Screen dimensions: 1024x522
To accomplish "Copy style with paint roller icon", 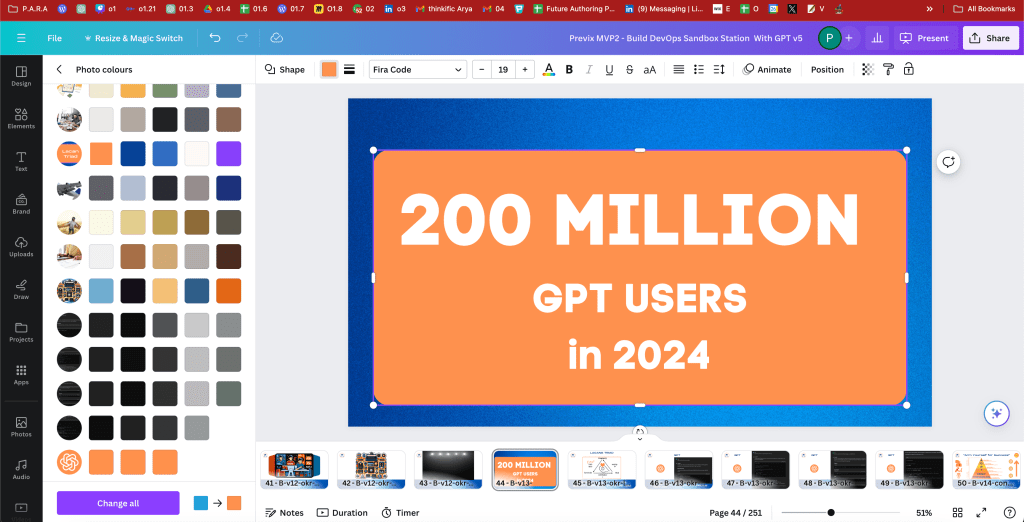I will click(x=888, y=69).
